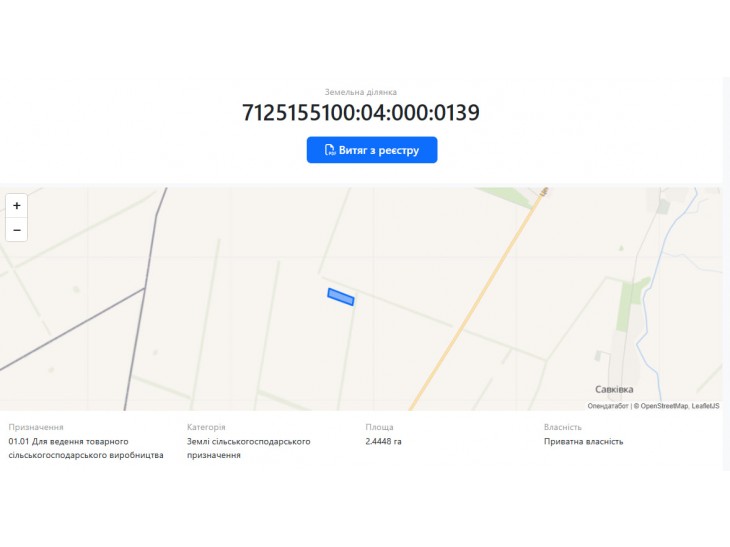Click the Земельна ділянка caption text
The width and height of the screenshot is (730, 547).
(361, 92)
